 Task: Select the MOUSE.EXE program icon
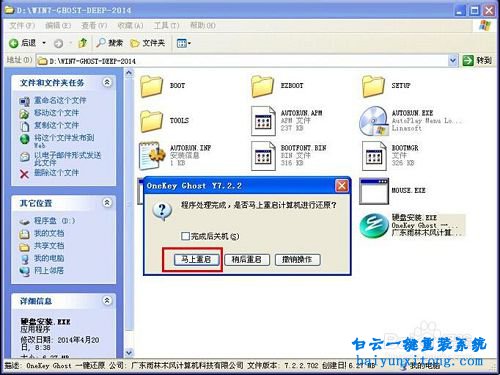point(374,191)
